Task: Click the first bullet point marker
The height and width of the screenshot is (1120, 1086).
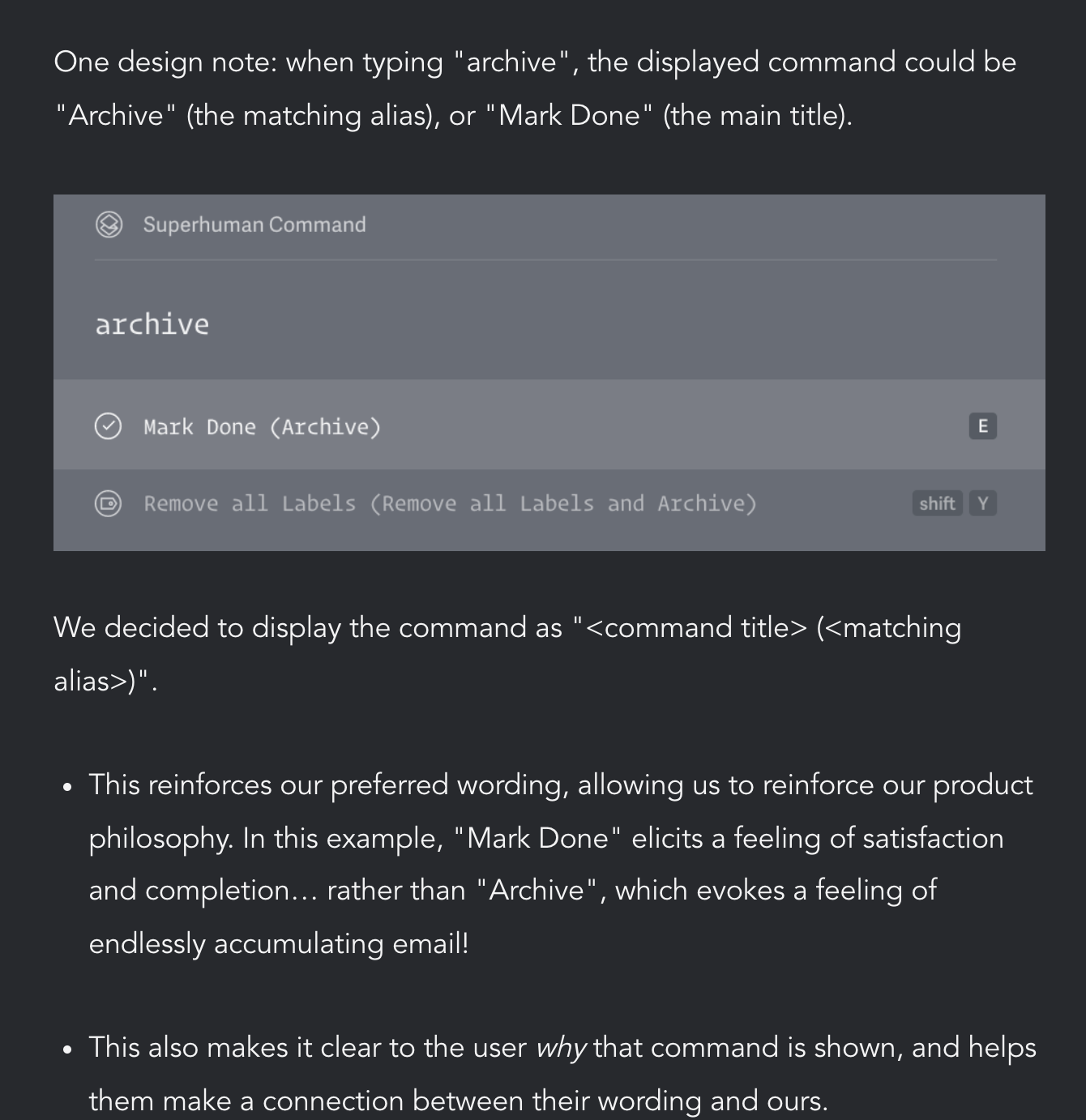Action: pos(67,786)
